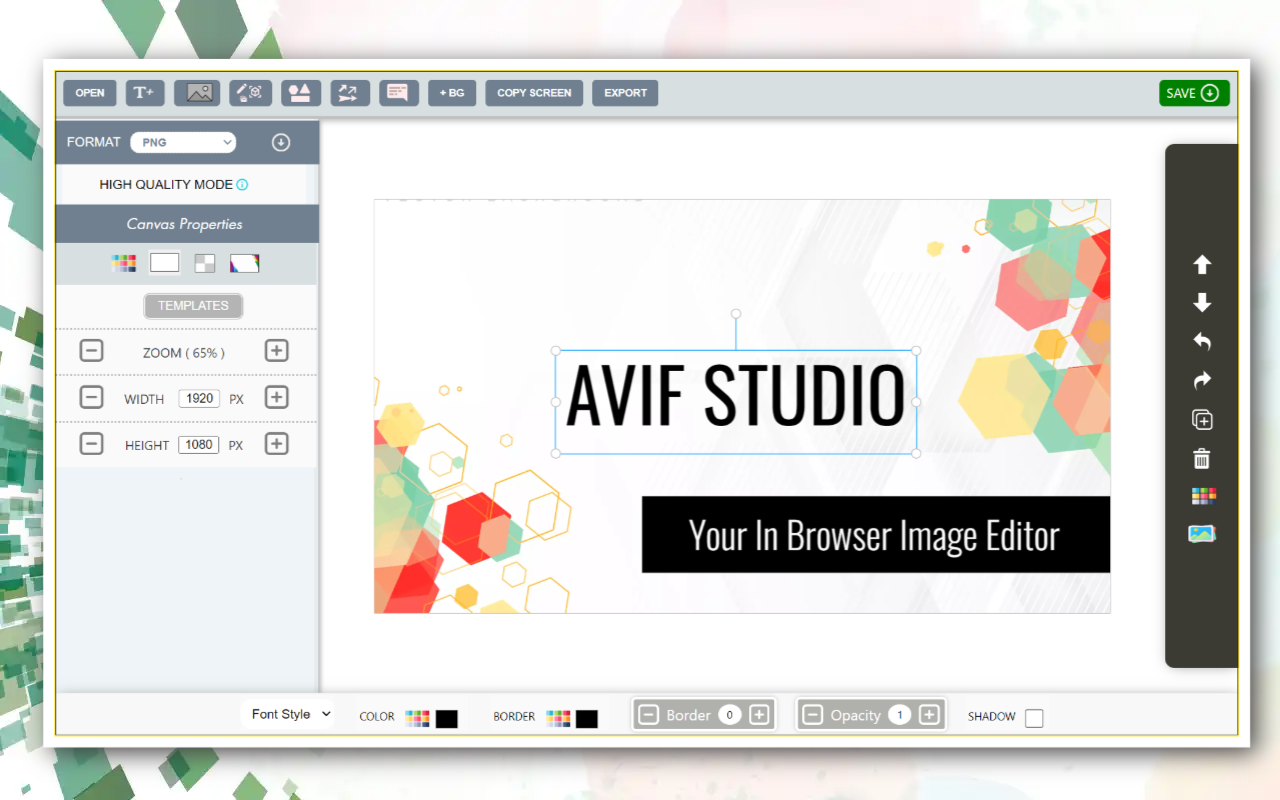The width and height of the screenshot is (1280, 800).
Task: Undo the last action using sidebar arrow
Action: [1201, 341]
